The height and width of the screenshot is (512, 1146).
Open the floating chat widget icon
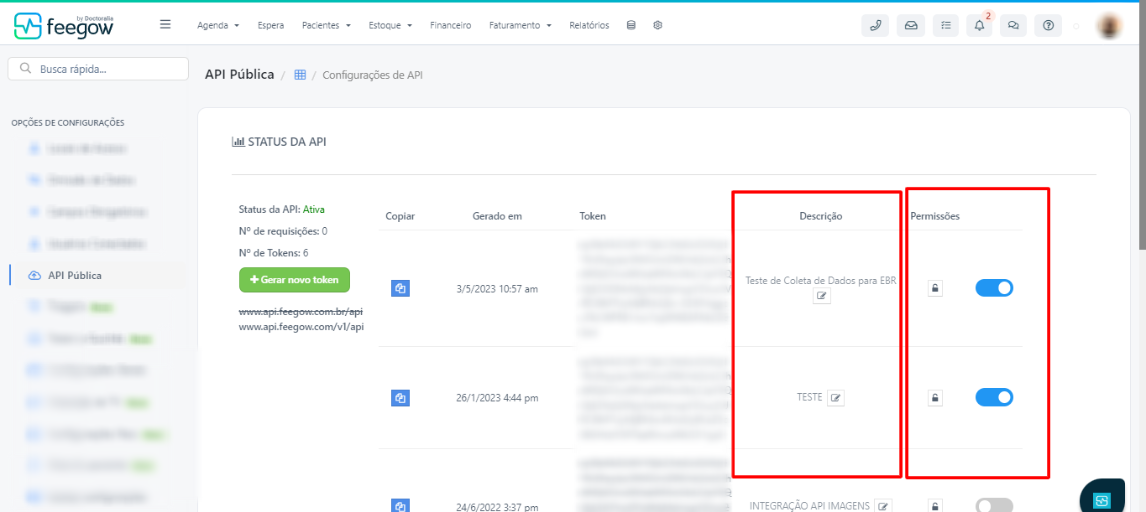tap(1101, 500)
